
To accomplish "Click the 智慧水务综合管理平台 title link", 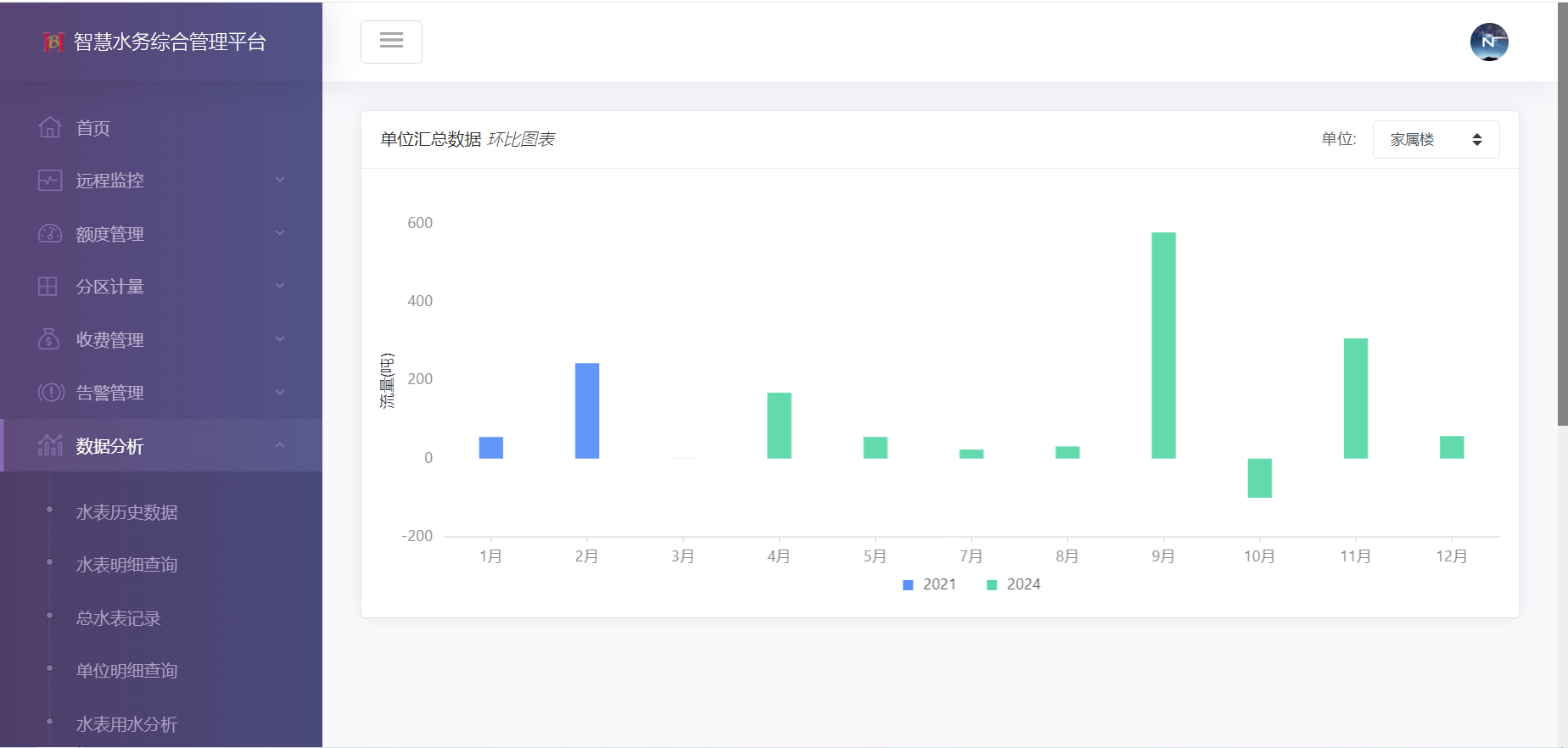I will click(170, 42).
